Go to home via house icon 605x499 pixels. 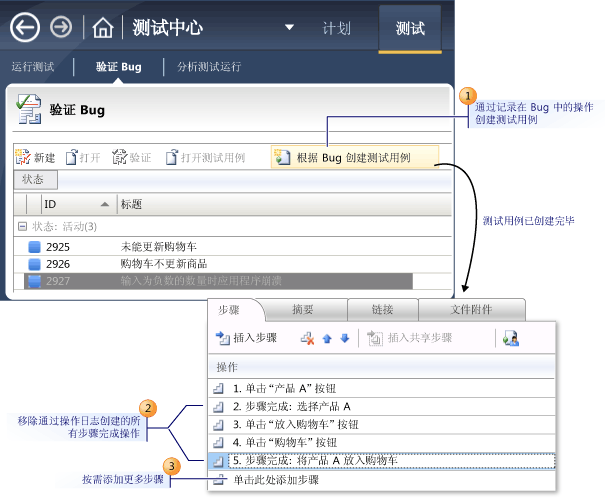point(103,28)
